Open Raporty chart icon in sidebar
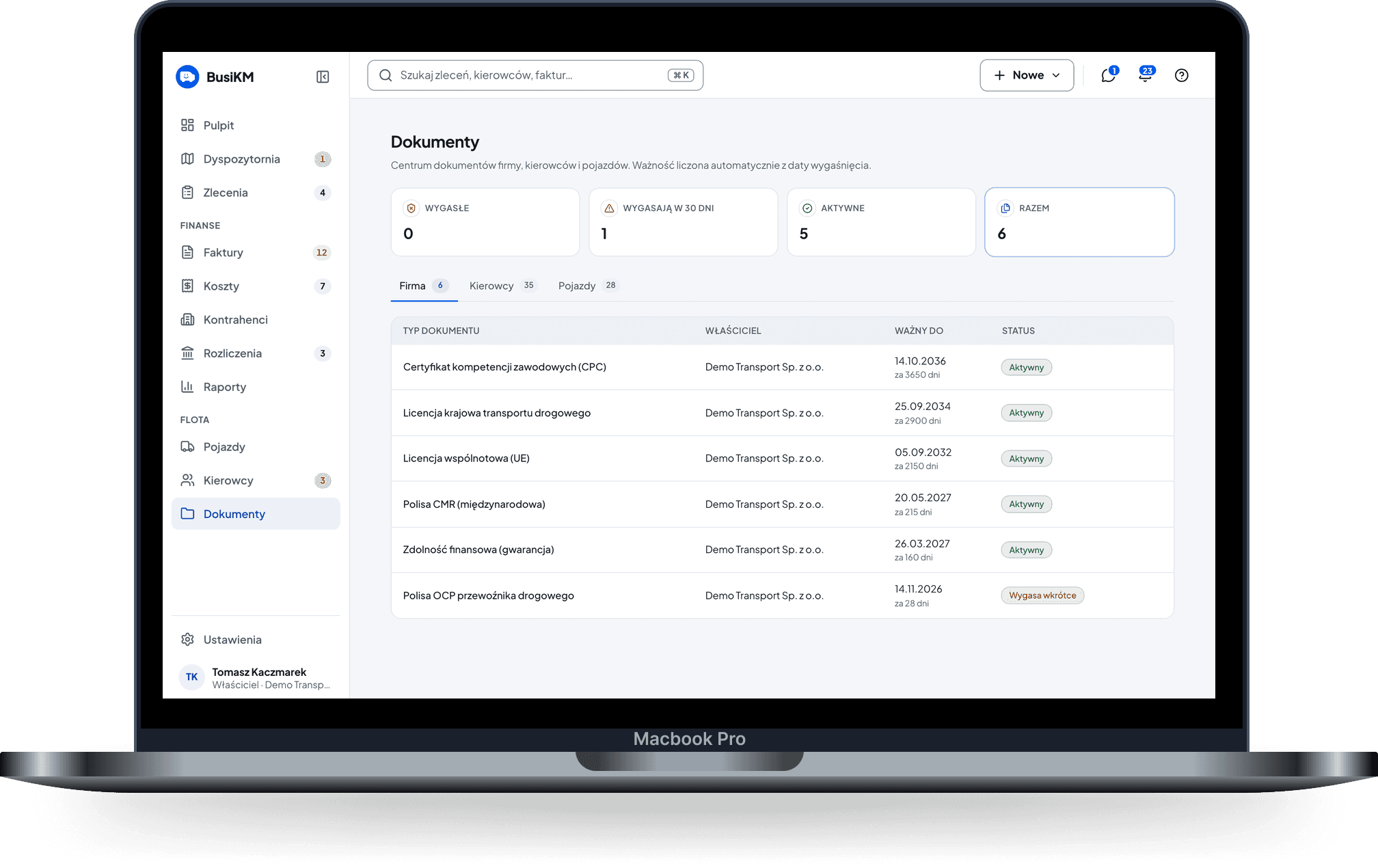This screenshot has height=868, width=1378. (x=187, y=387)
